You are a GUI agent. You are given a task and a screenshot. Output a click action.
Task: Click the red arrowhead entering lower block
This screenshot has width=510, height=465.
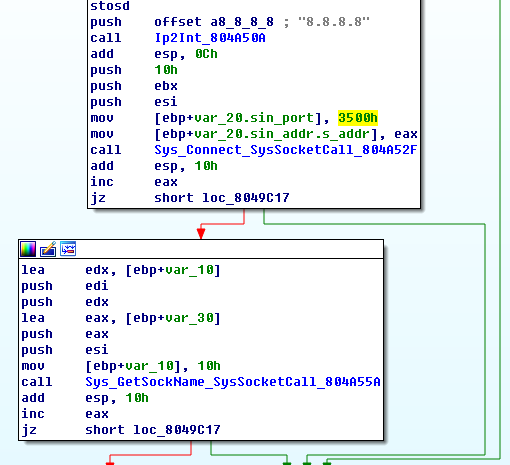pyautogui.click(x=201, y=233)
